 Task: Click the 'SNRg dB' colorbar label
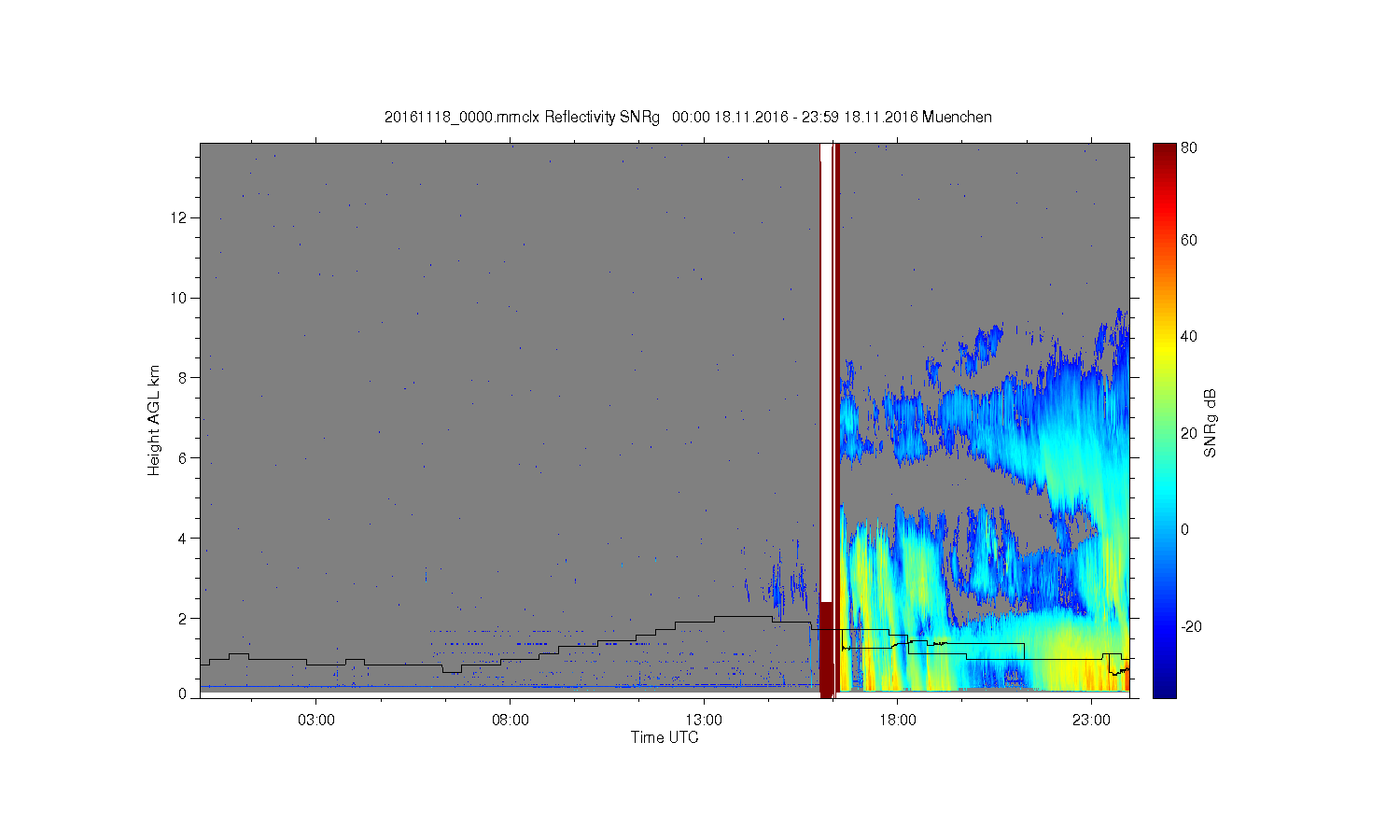(x=1211, y=423)
